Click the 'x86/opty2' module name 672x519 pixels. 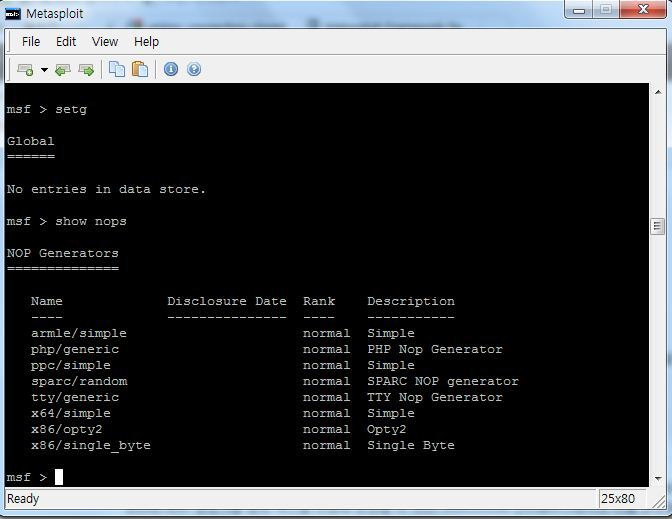pos(66,429)
